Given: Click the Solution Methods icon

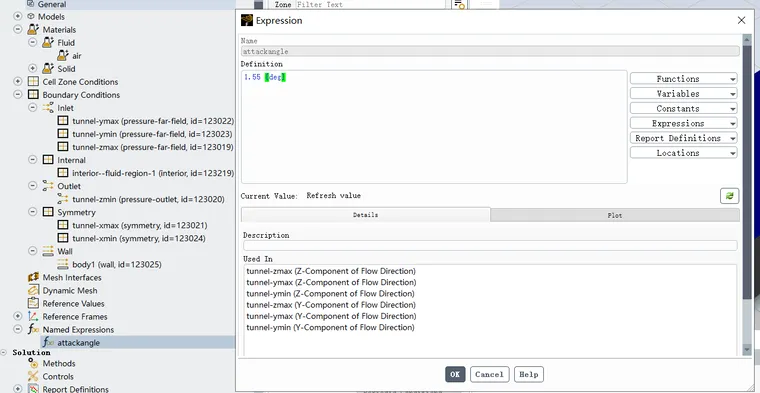Looking at the screenshot, I should [x=33, y=363].
